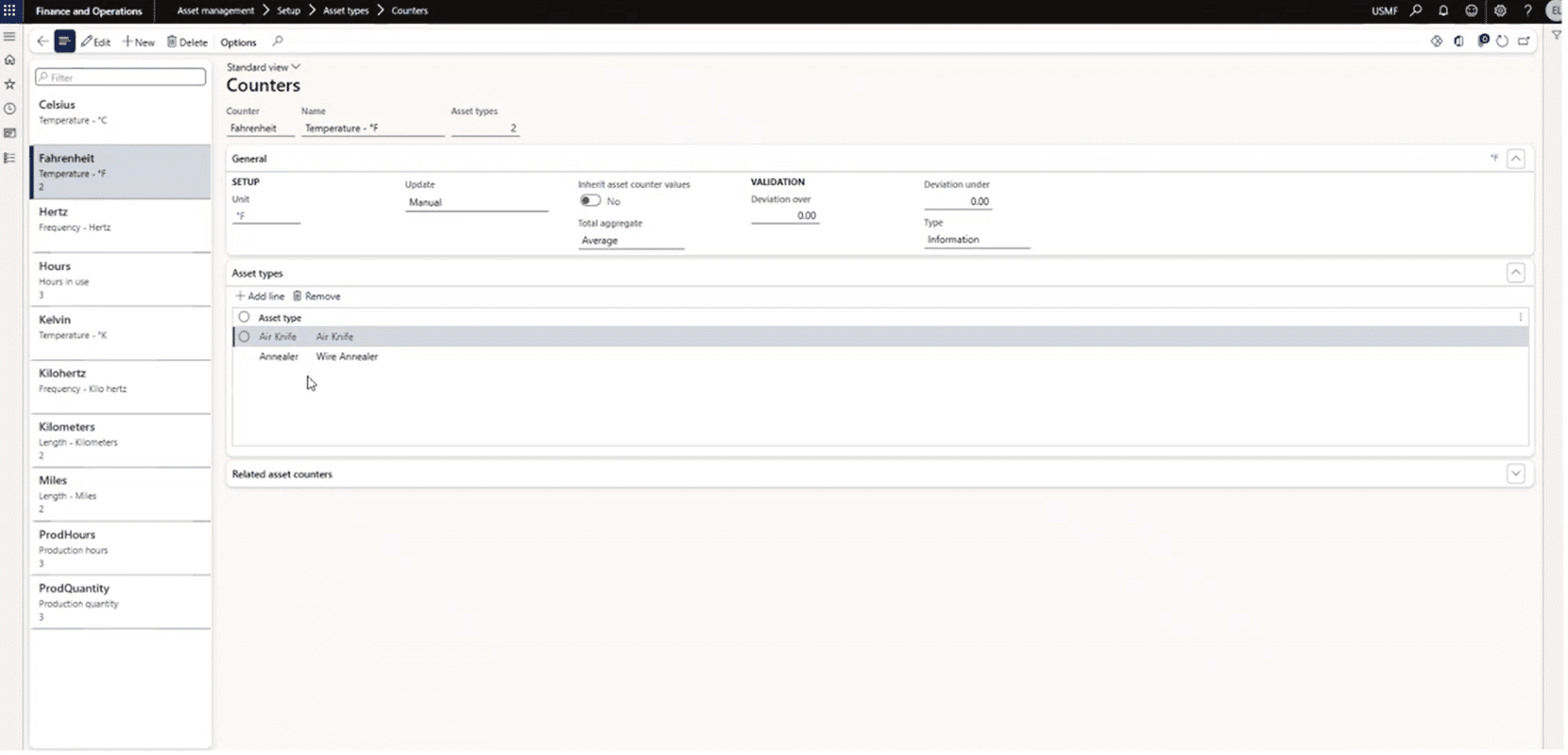Open the Favorites star in sidebar

10,84
